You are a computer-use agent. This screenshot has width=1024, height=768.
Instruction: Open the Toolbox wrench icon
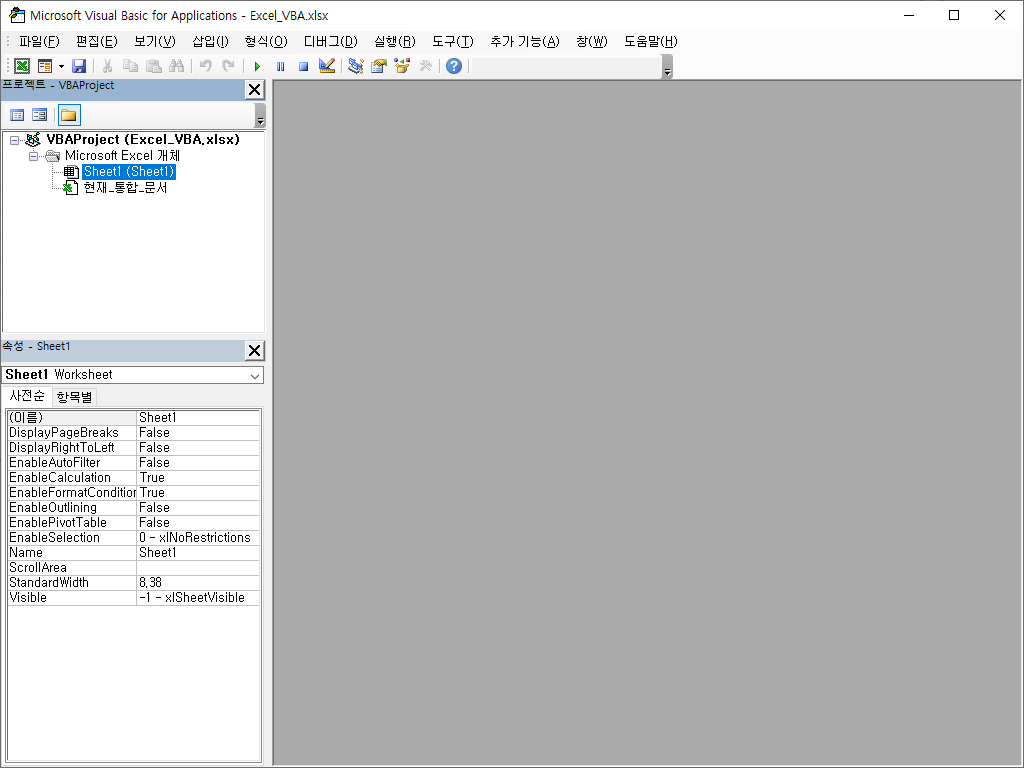425,66
